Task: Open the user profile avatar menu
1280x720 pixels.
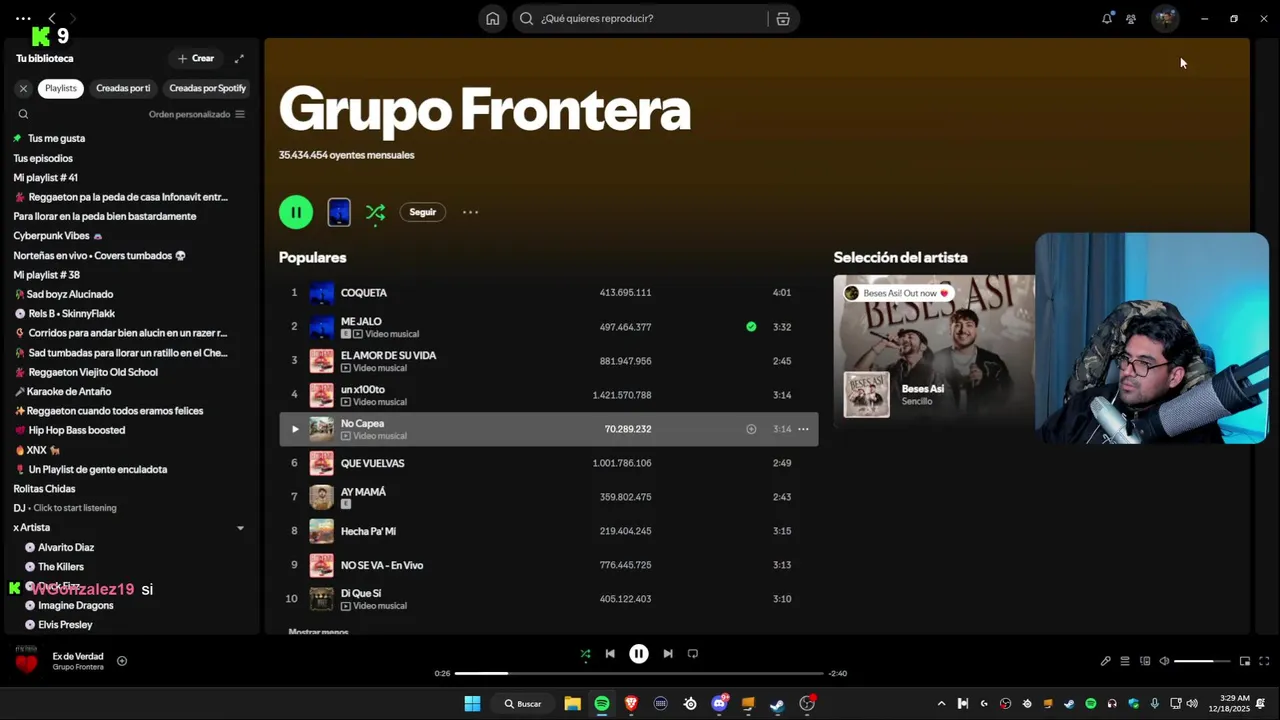Action: [1165, 18]
